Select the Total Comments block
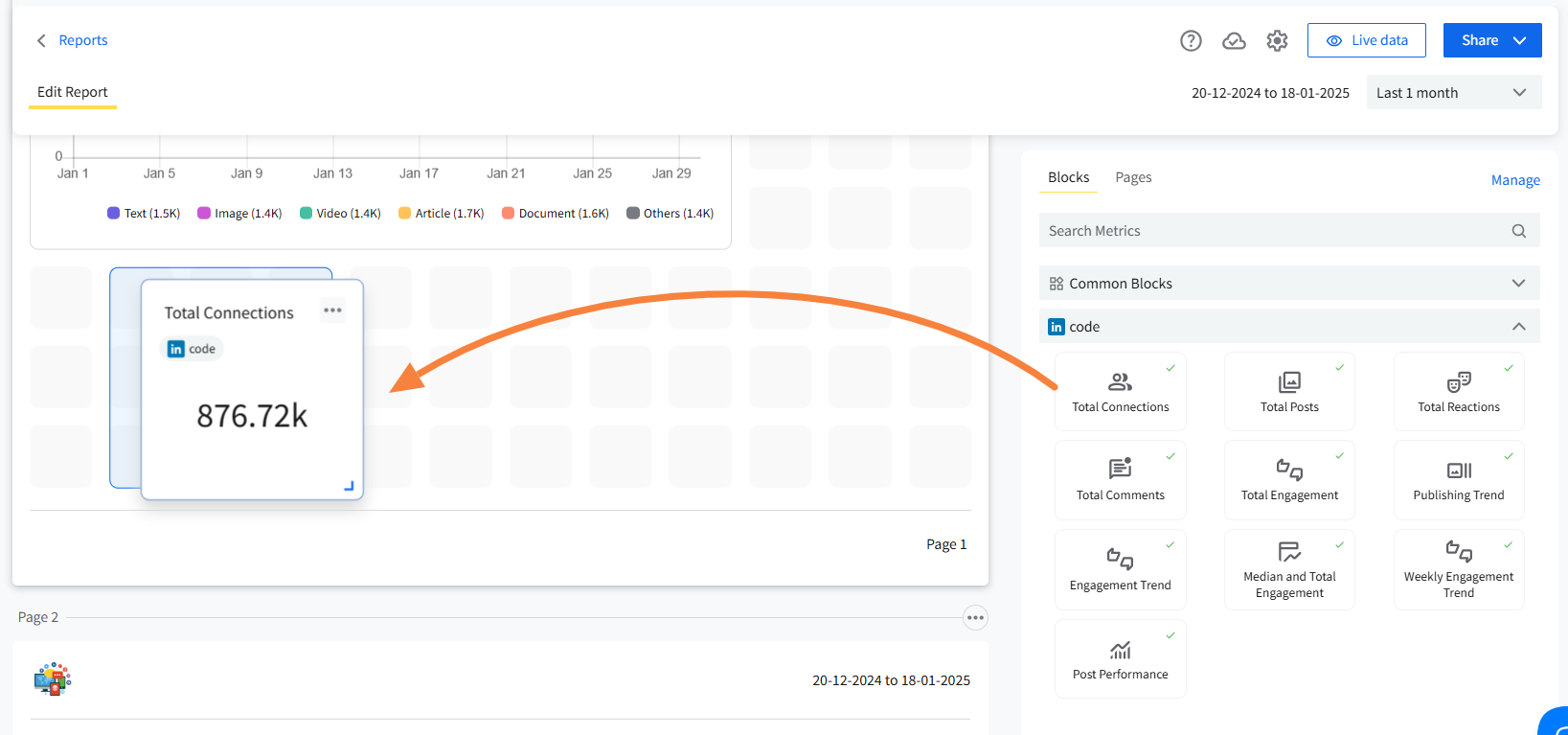The width and height of the screenshot is (1568, 735). tap(1120, 480)
